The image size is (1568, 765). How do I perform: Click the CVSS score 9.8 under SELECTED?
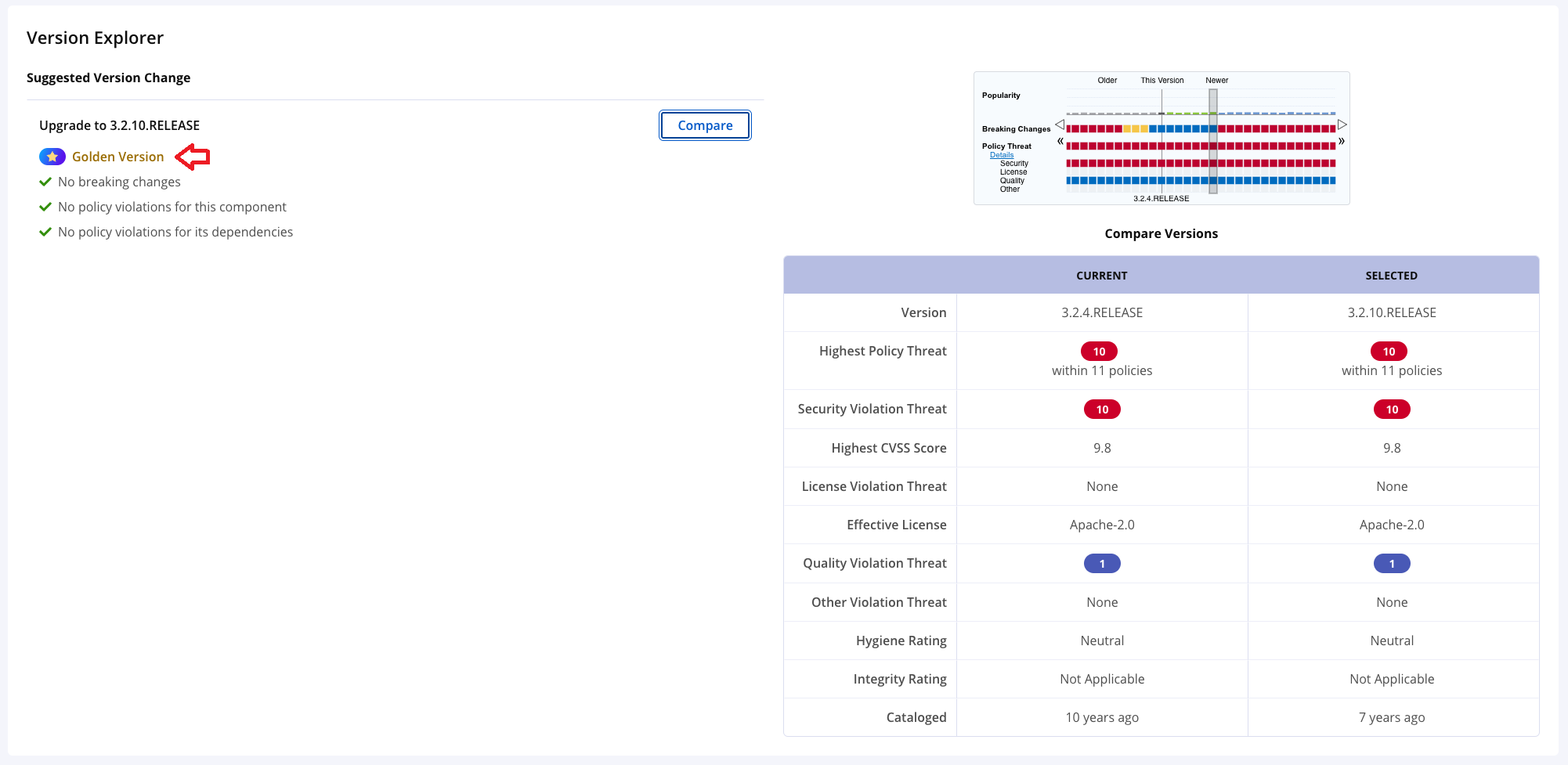point(1392,448)
